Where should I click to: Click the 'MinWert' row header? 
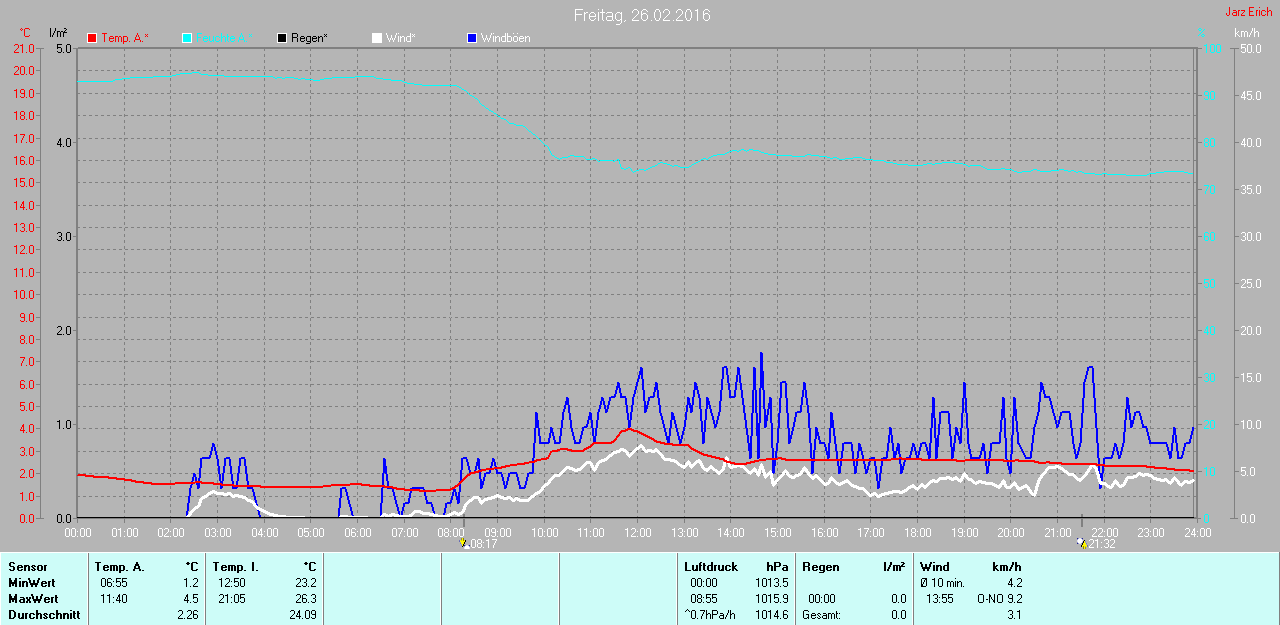point(31,583)
